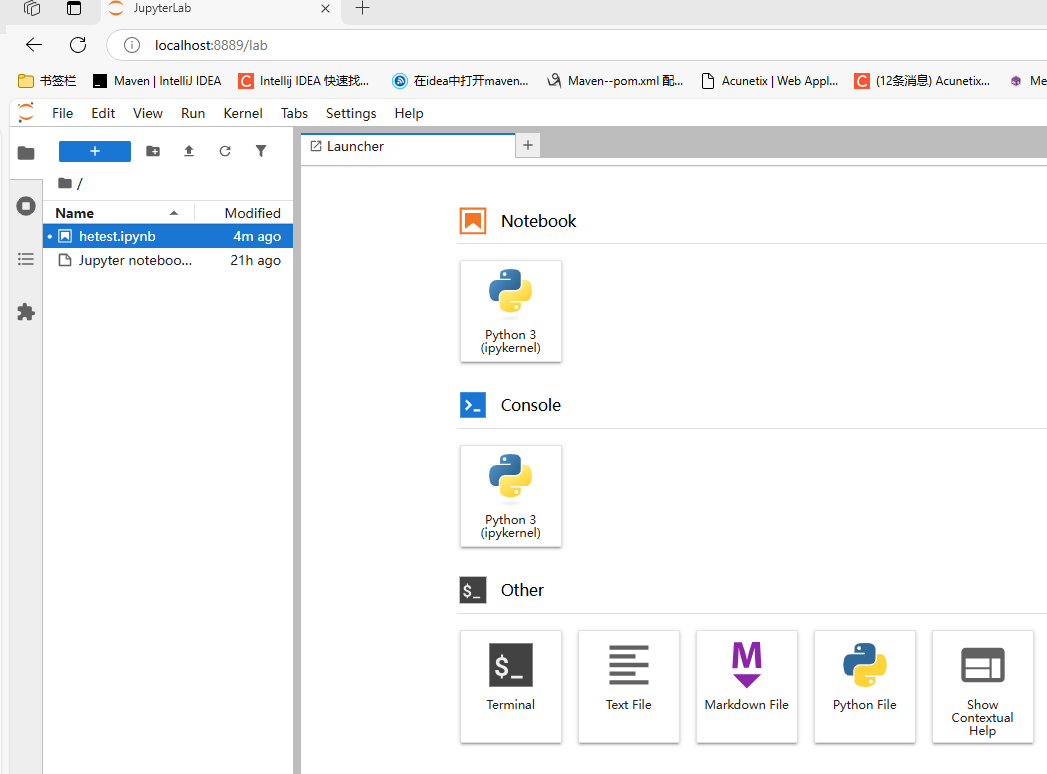The width and height of the screenshot is (1047, 774).
Task: Open the Tabs menu
Action: point(294,113)
